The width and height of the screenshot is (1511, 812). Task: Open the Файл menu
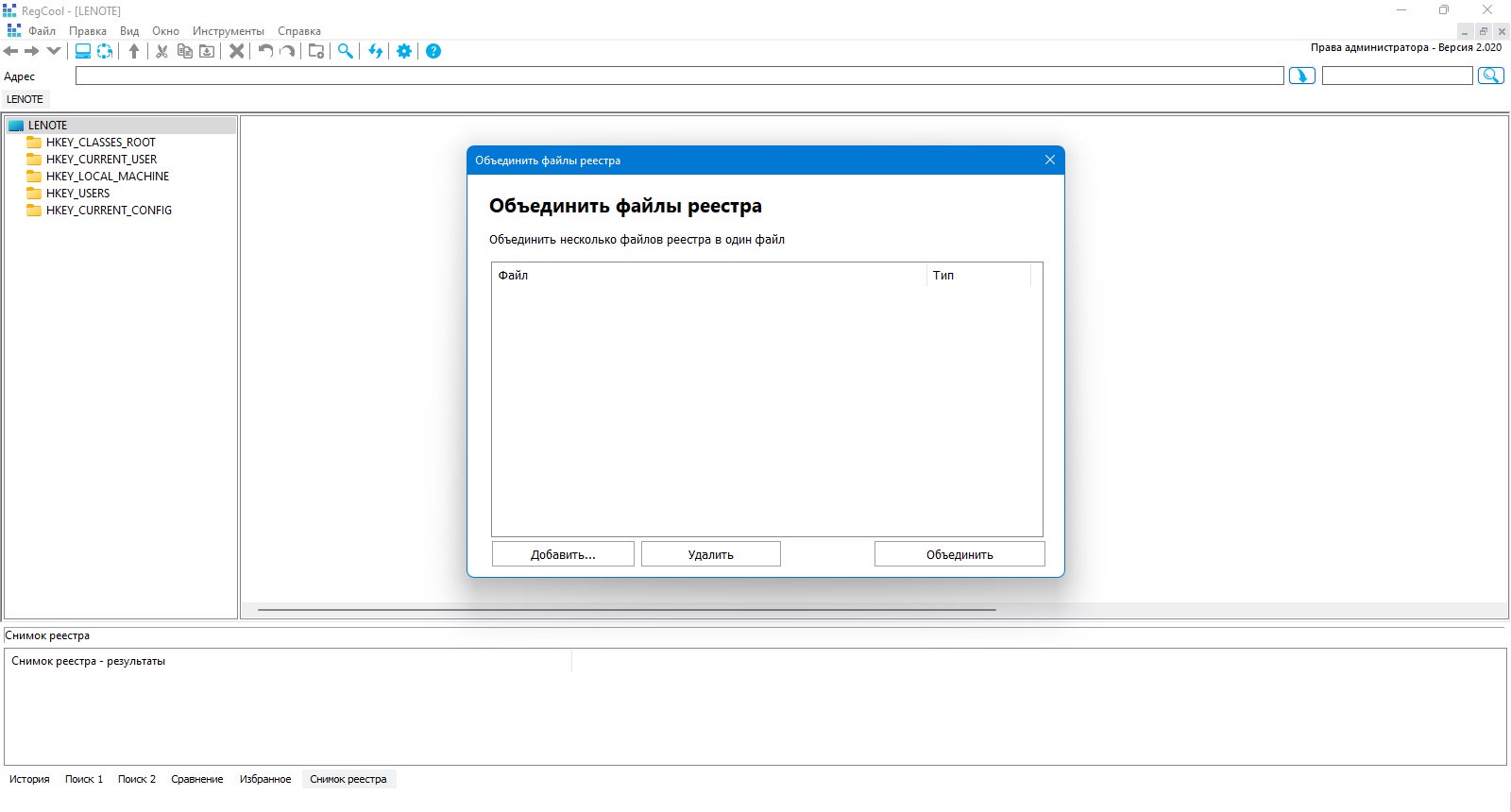tap(42, 31)
